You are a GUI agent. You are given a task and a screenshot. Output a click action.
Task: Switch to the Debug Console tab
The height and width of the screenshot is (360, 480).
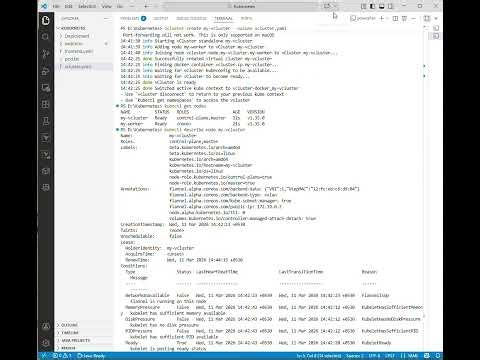coord(191,18)
